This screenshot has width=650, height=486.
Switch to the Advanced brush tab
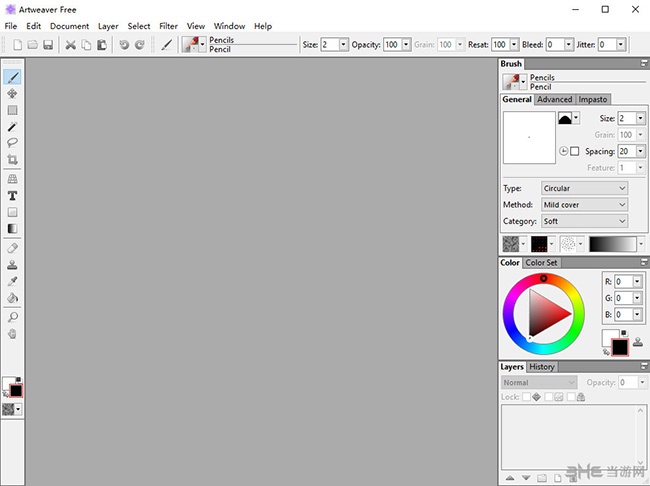coord(555,100)
